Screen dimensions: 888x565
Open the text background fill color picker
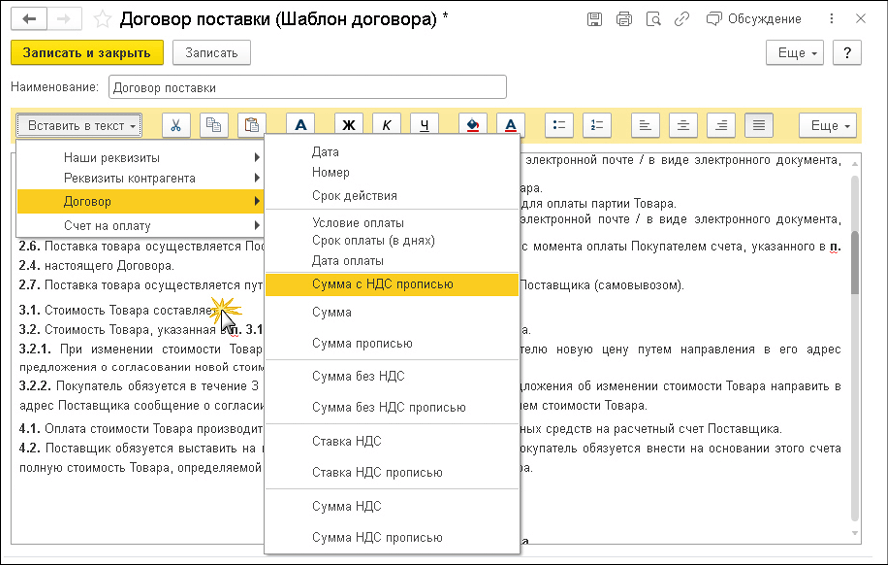click(x=473, y=125)
